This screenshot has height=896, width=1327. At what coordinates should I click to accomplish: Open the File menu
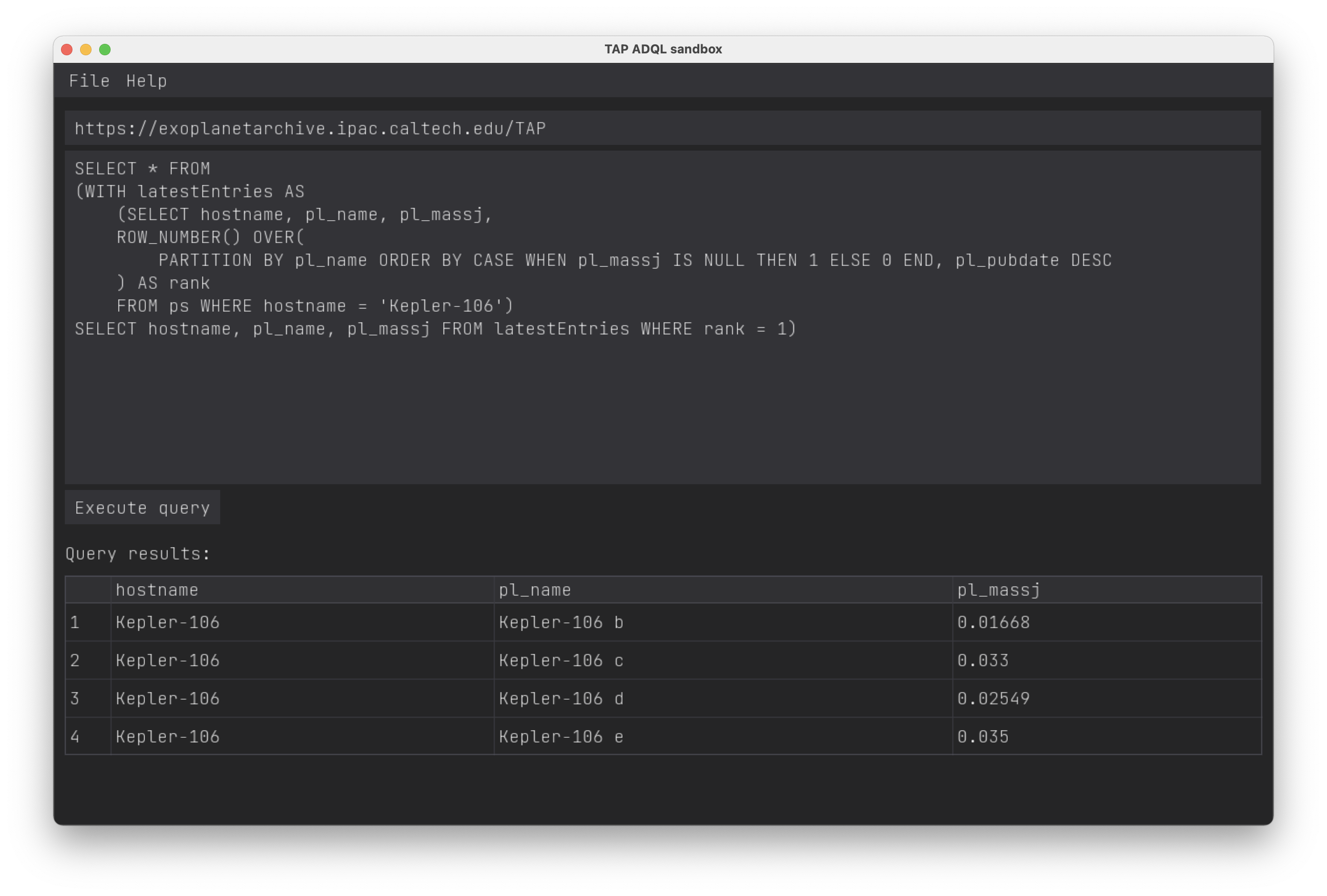pyautogui.click(x=89, y=80)
